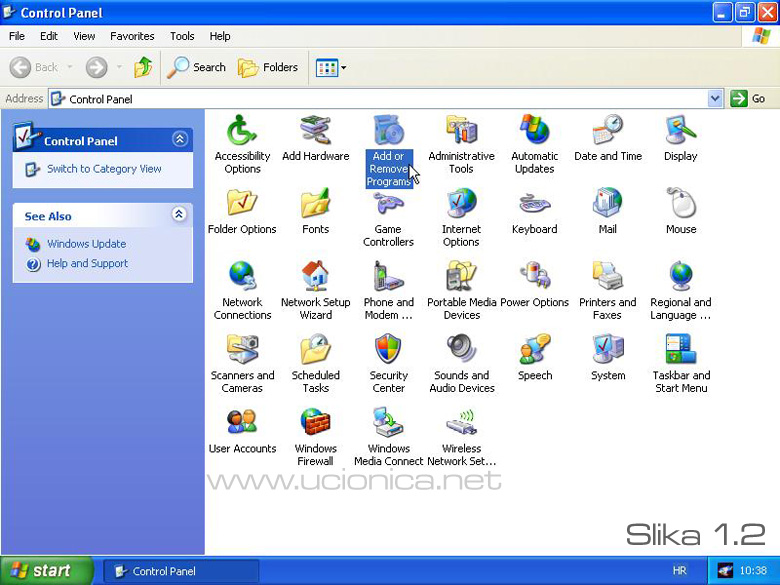Open the Mail applet
This screenshot has width=780, height=585.
(607, 211)
